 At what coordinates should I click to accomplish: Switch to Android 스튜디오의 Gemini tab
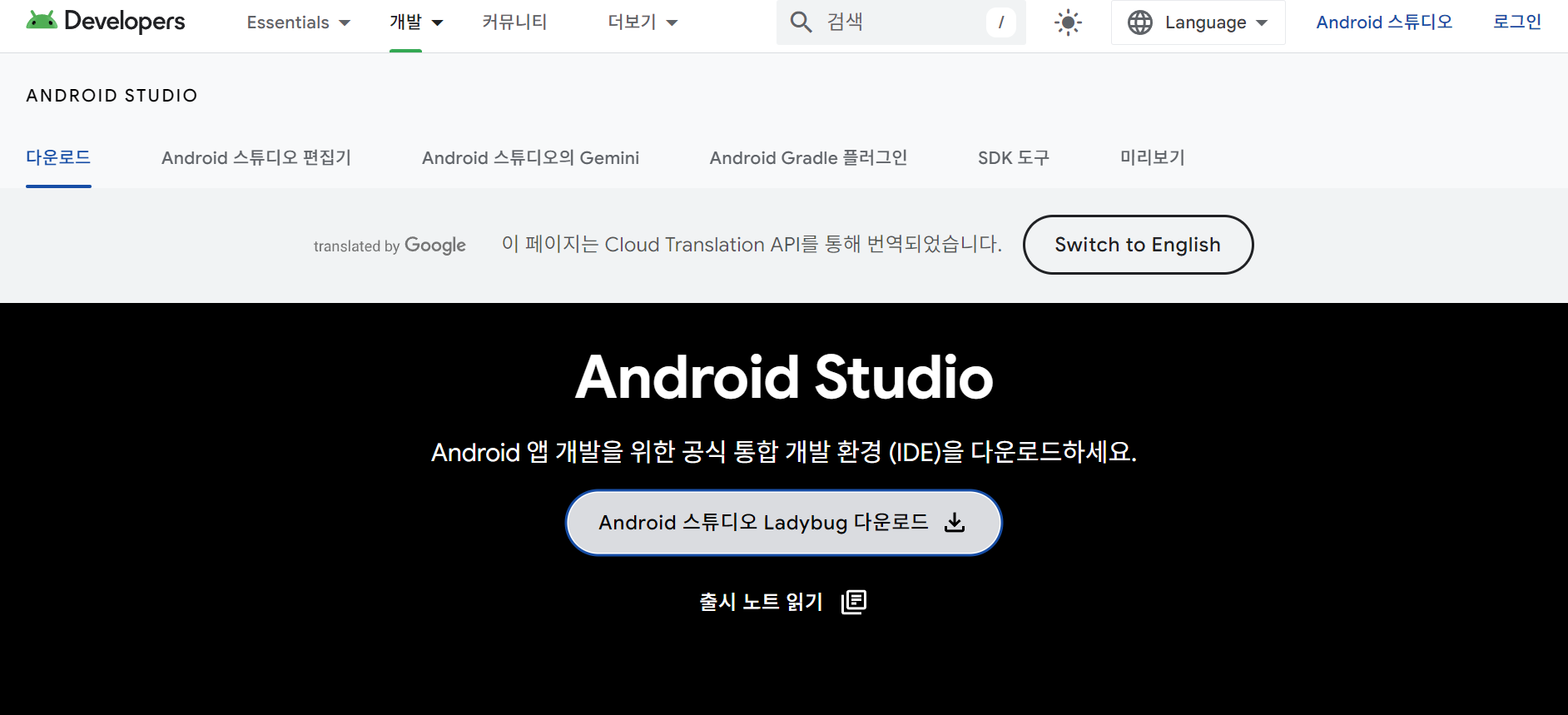pyautogui.click(x=531, y=157)
